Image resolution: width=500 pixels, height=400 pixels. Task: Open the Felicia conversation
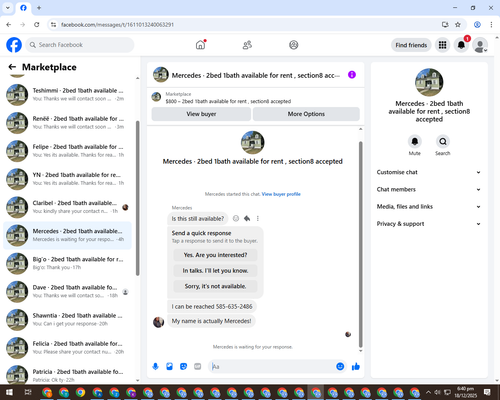[x=67, y=348]
